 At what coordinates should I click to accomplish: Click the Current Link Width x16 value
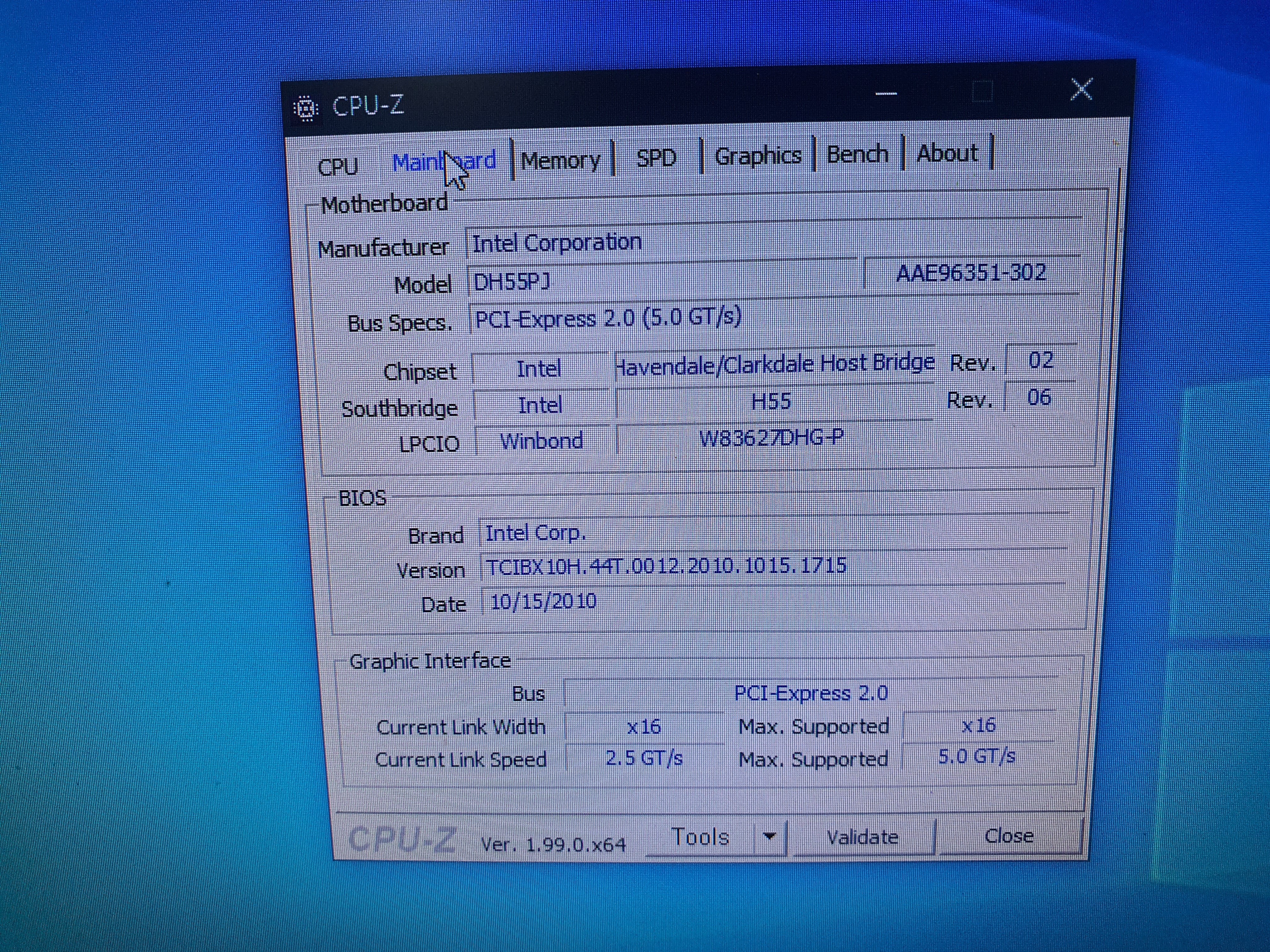coord(644,727)
